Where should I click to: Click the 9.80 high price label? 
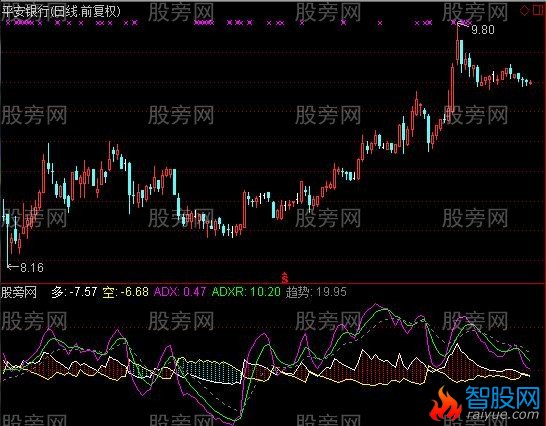tap(483, 30)
